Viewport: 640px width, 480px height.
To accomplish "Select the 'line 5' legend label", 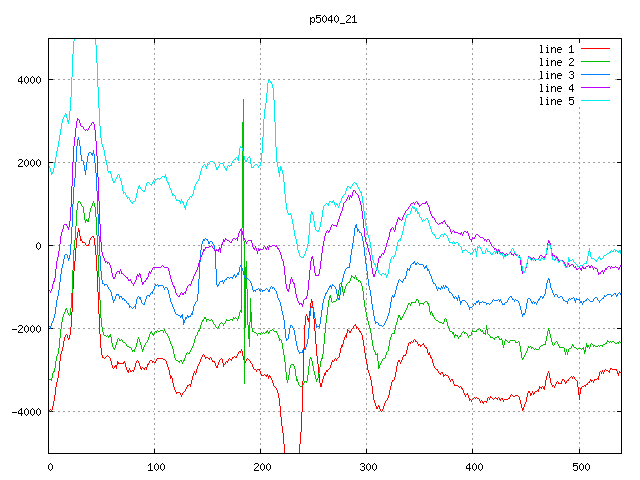I will tap(556, 101).
